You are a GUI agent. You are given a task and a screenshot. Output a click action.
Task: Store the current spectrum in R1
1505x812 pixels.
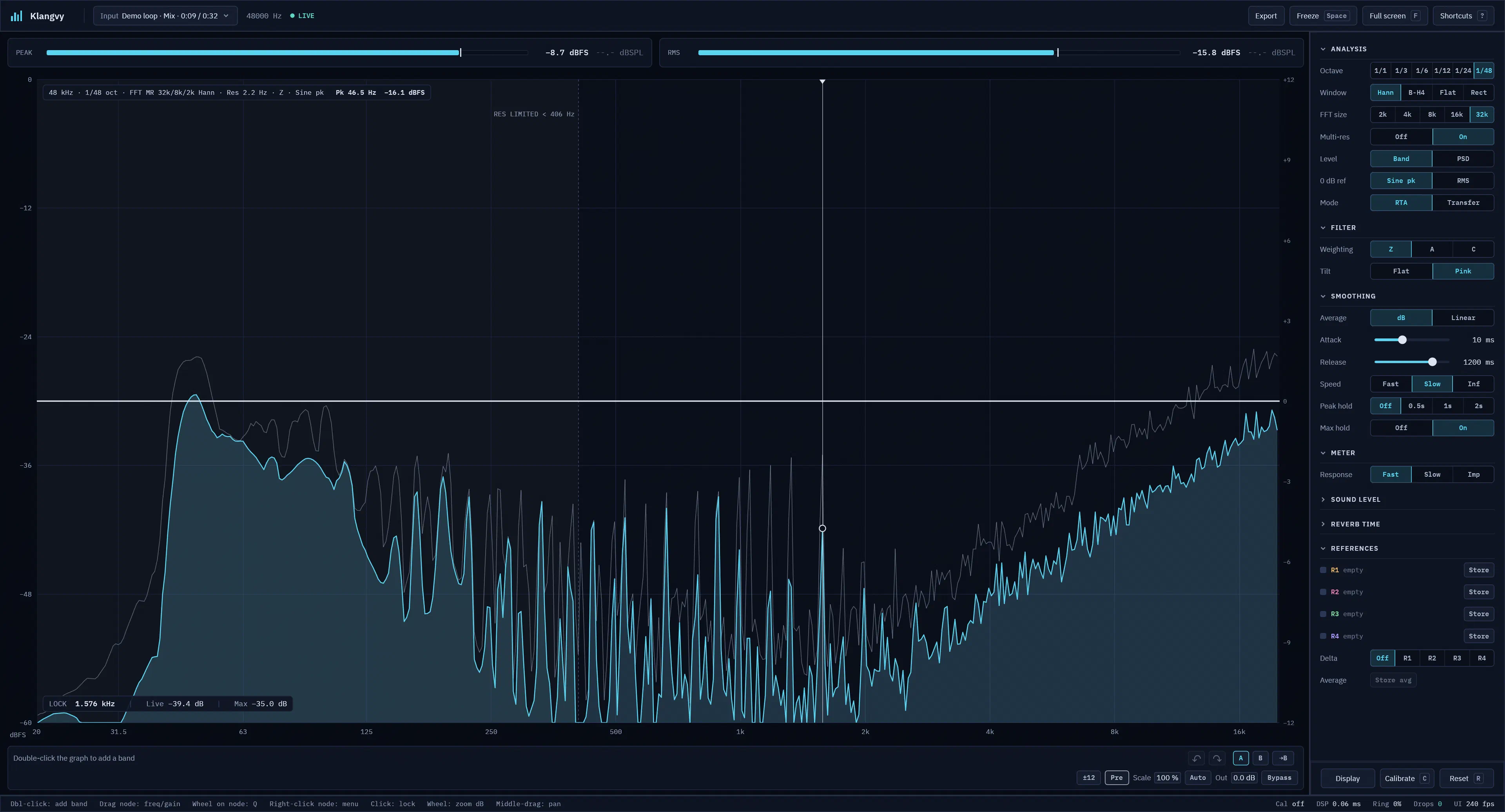[x=1478, y=570]
